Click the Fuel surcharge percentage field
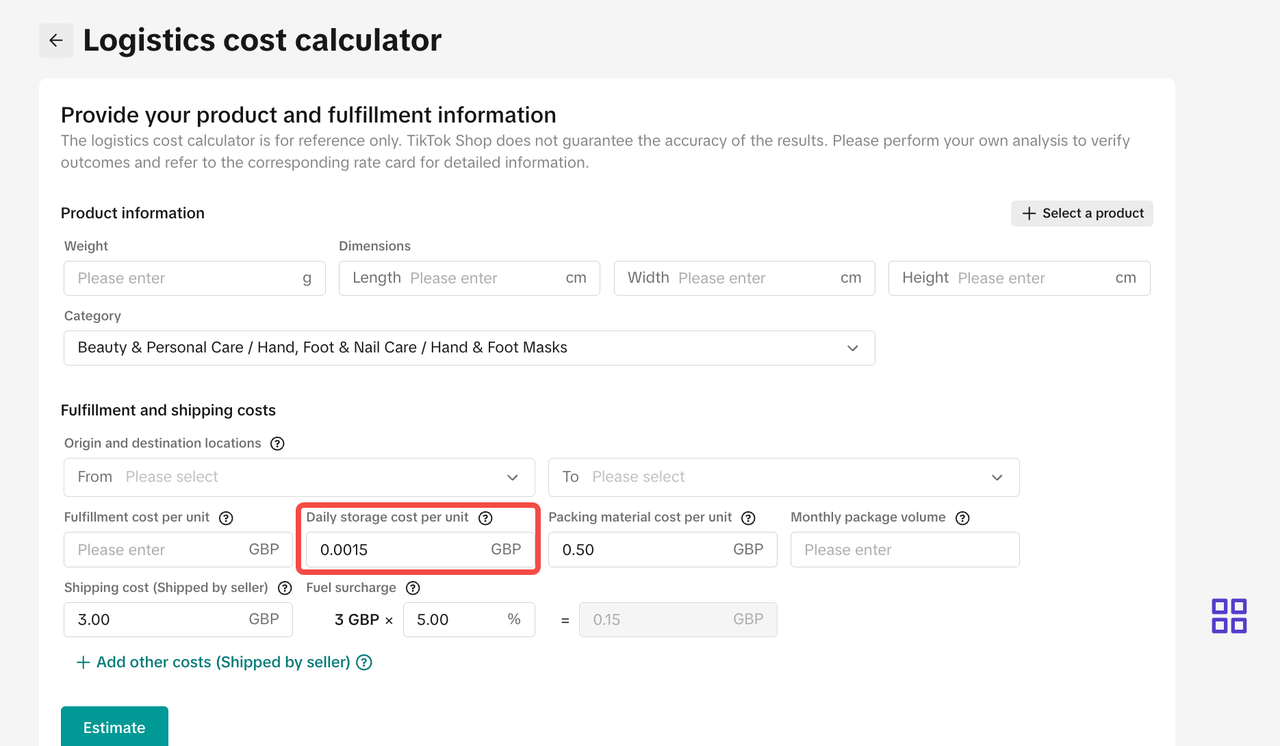 tap(458, 620)
